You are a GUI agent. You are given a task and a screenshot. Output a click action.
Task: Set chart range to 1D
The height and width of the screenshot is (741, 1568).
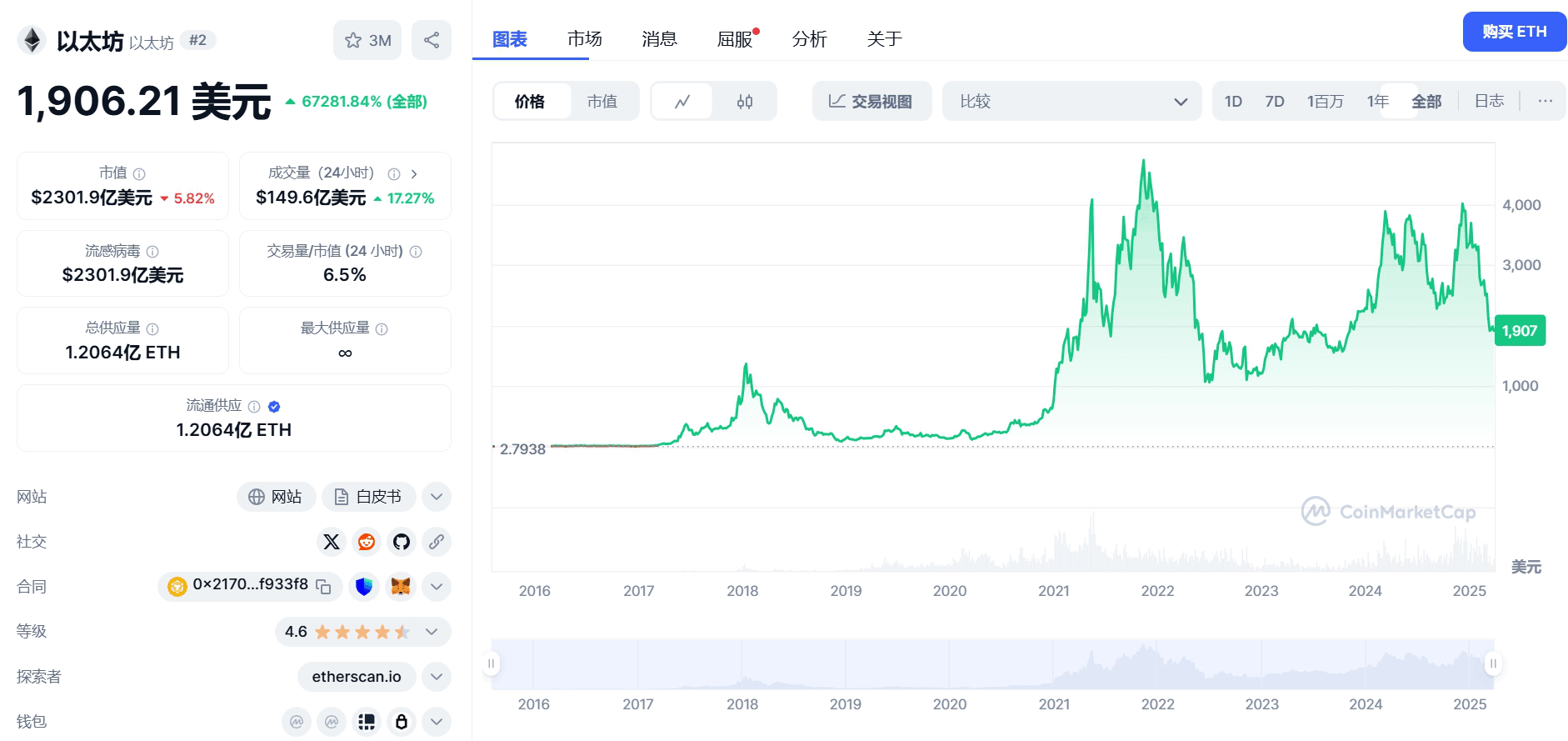1233,101
